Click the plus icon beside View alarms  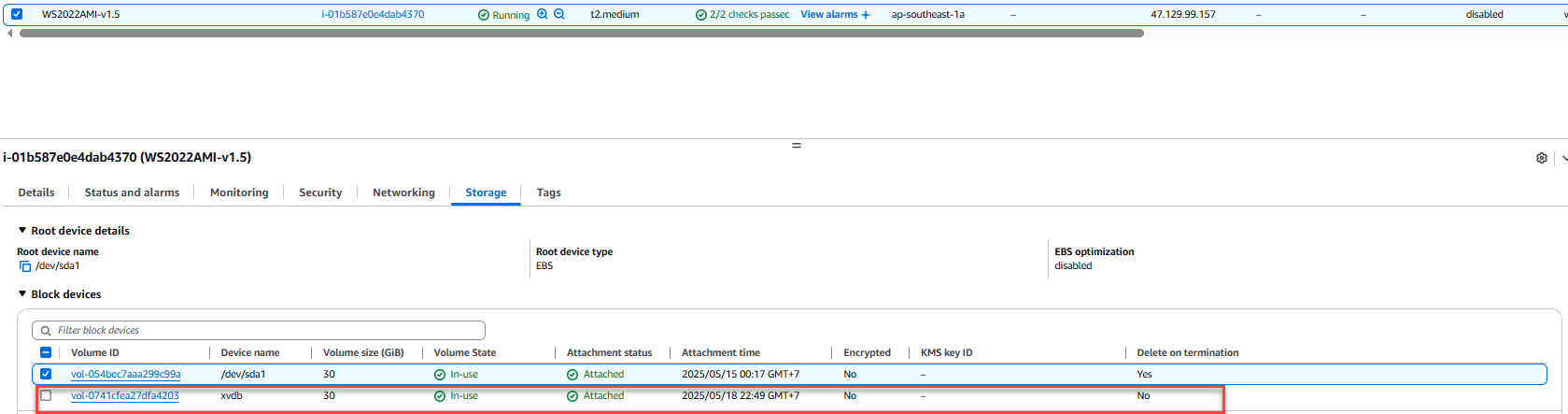[x=866, y=14]
